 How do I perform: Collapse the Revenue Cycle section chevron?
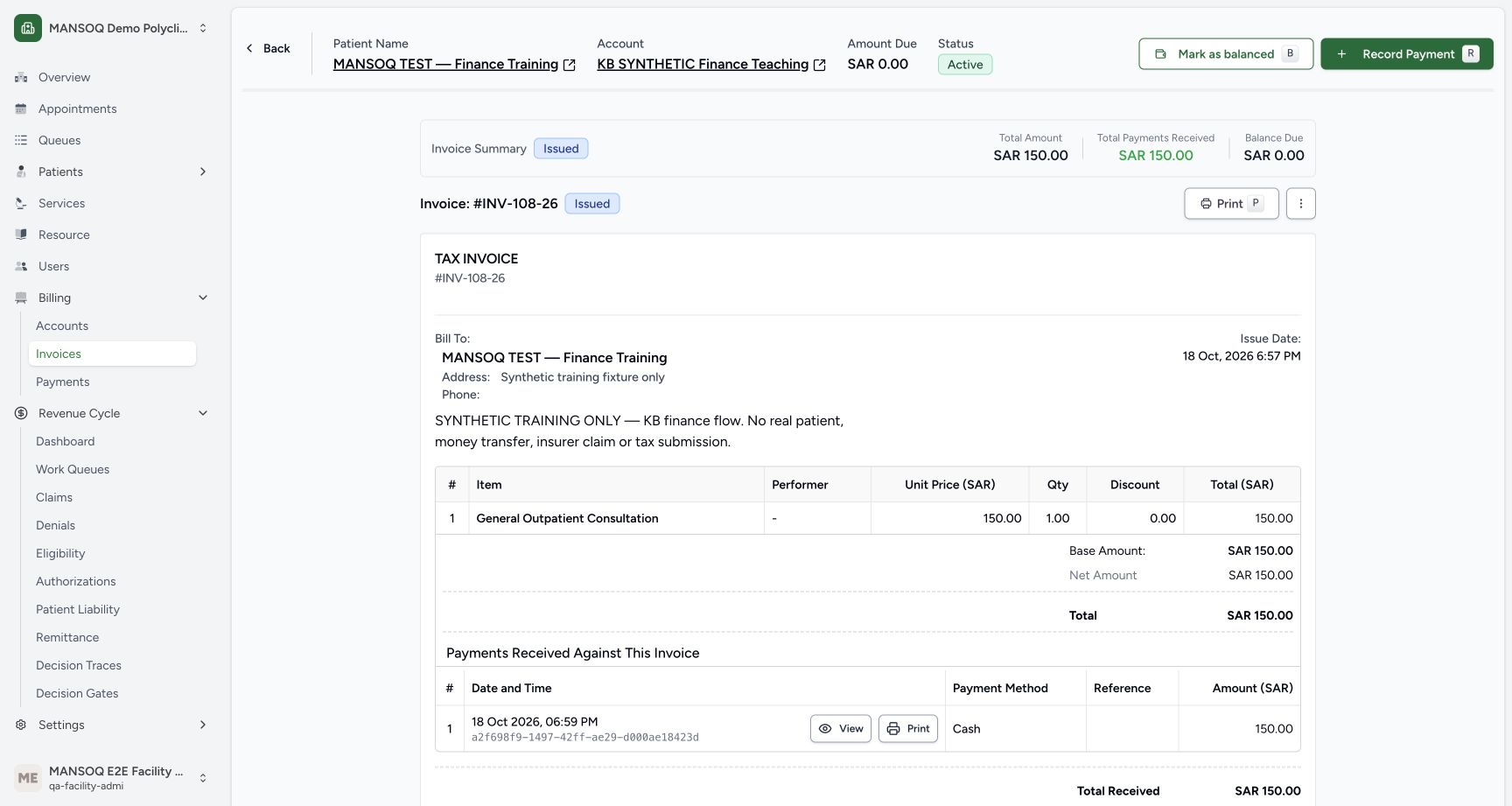(x=203, y=413)
